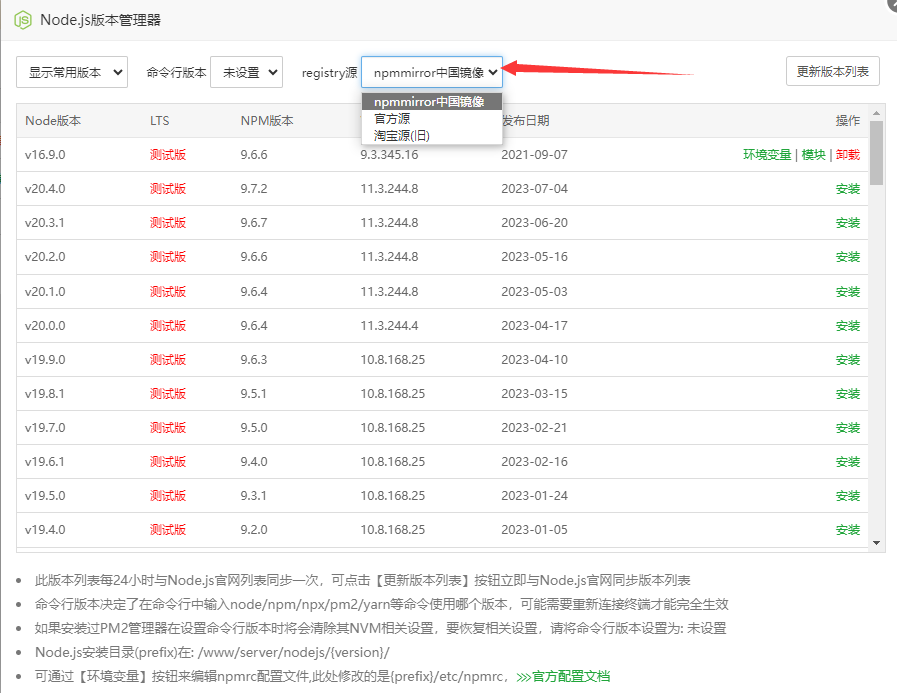Click version cell v20.3.1
Image resolution: width=897 pixels, height=693 pixels.
pyautogui.click(x=45, y=223)
